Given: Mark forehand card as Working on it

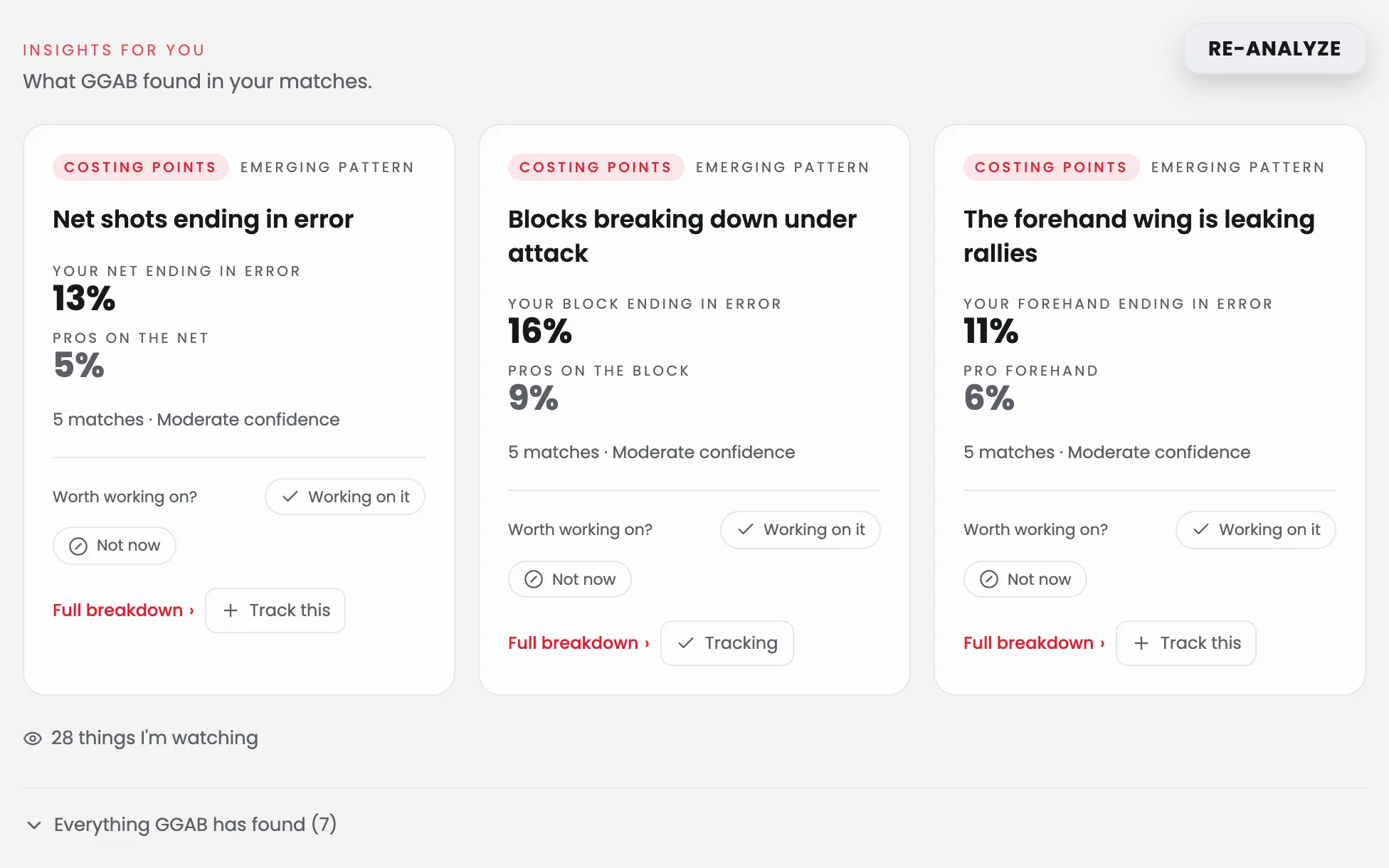Looking at the screenshot, I should click(1256, 530).
